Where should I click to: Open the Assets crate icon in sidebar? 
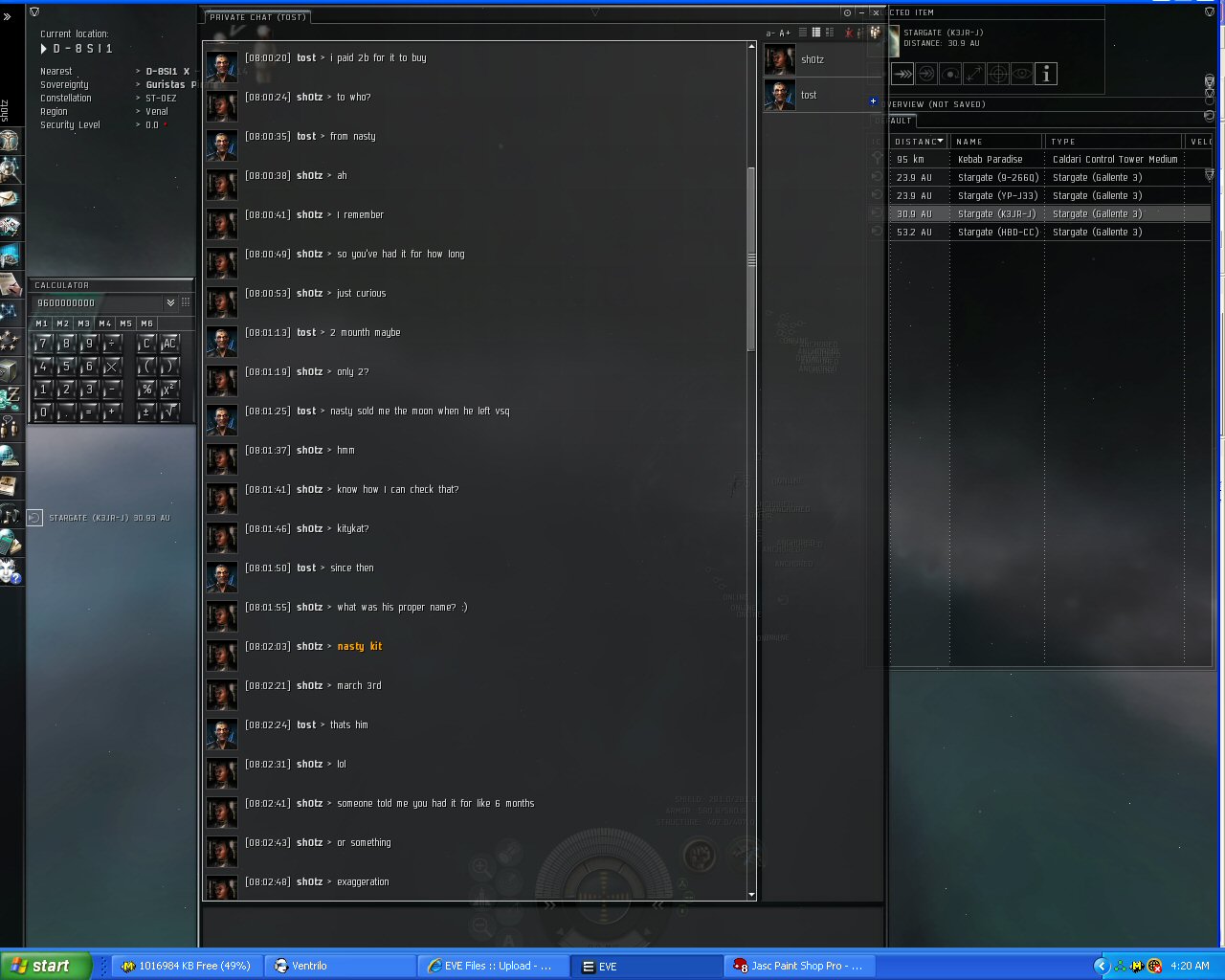[x=10, y=369]
